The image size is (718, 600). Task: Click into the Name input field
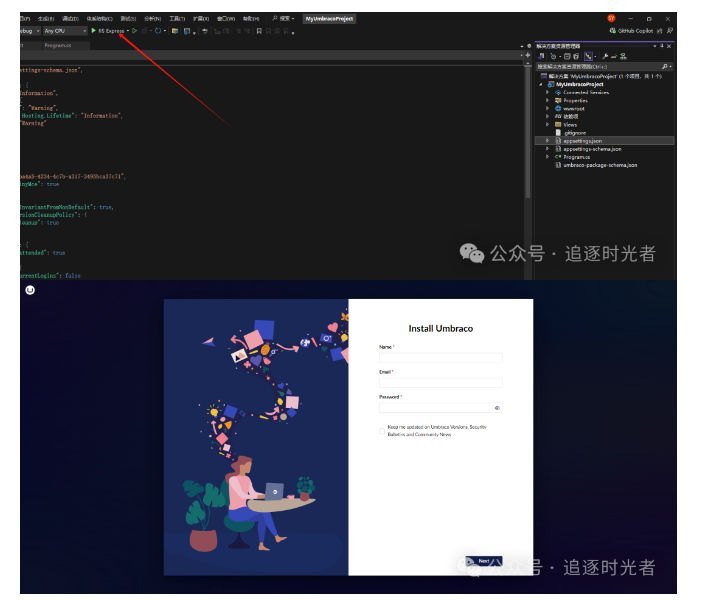click(441, 358)
